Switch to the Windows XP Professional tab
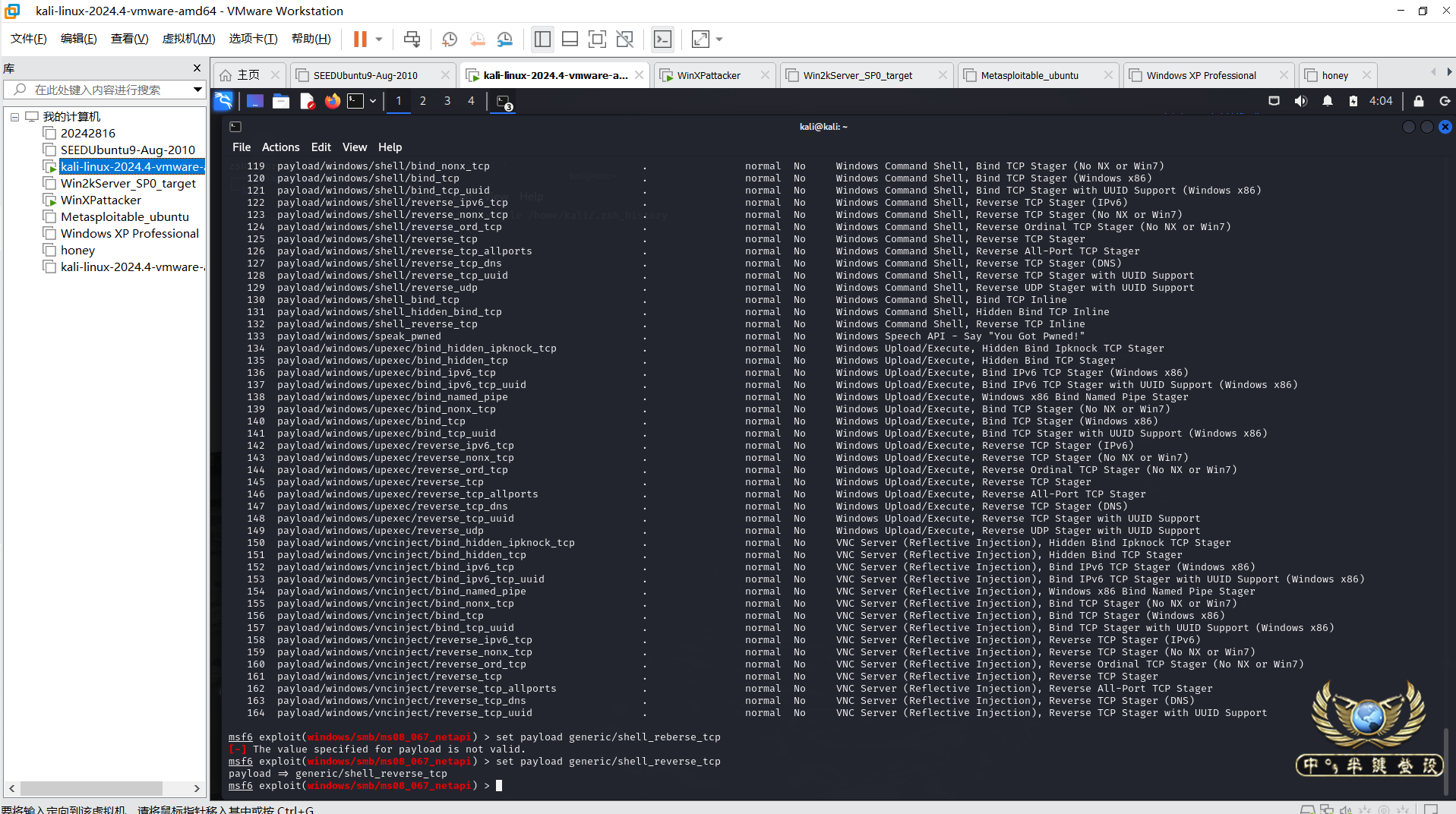 (1201, 75)
